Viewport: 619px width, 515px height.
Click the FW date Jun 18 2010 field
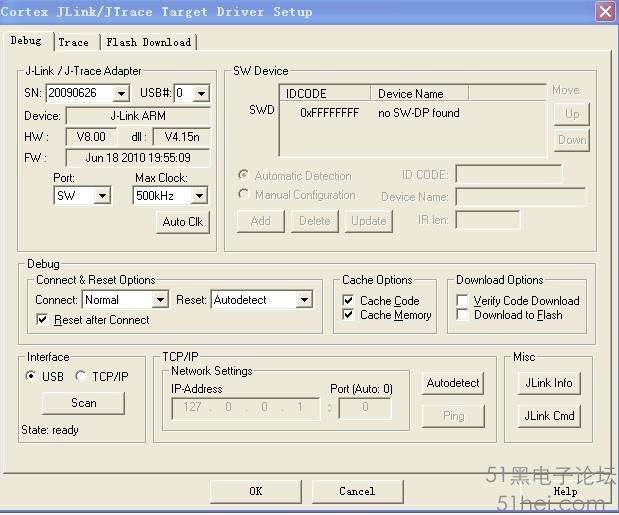coord(138,158)
